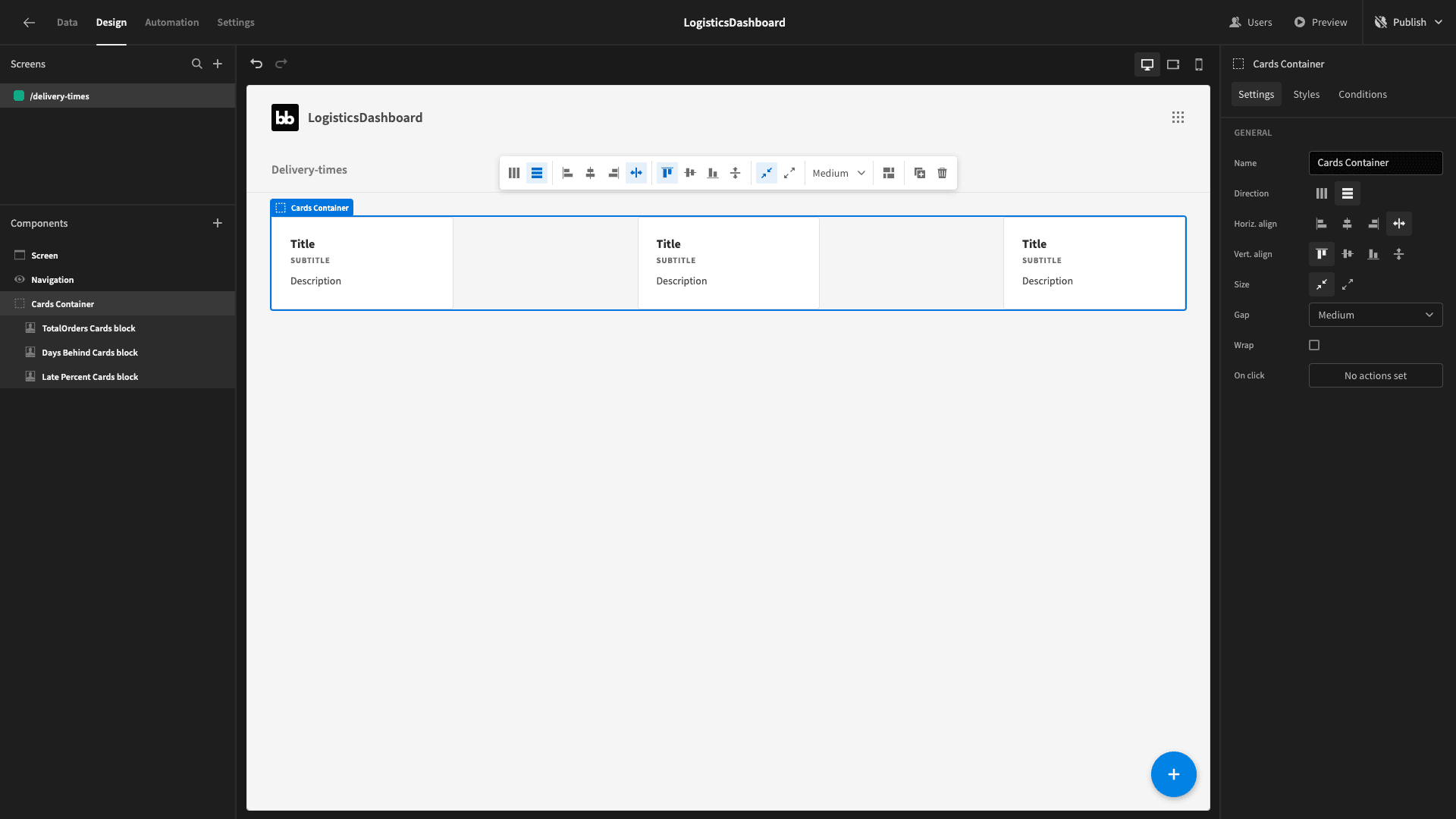This screenshot has height=819, width=1456.
Task: Set Size to grow in settings panel
Action: 1348,284
